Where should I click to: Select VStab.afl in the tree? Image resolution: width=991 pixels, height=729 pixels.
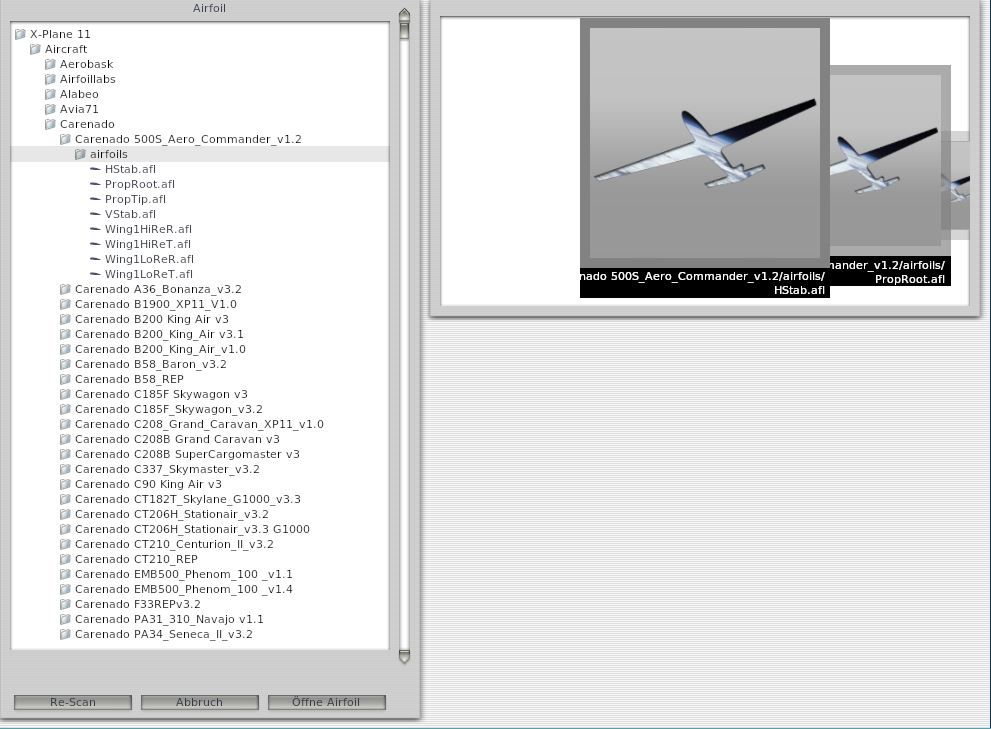[130, 214]
